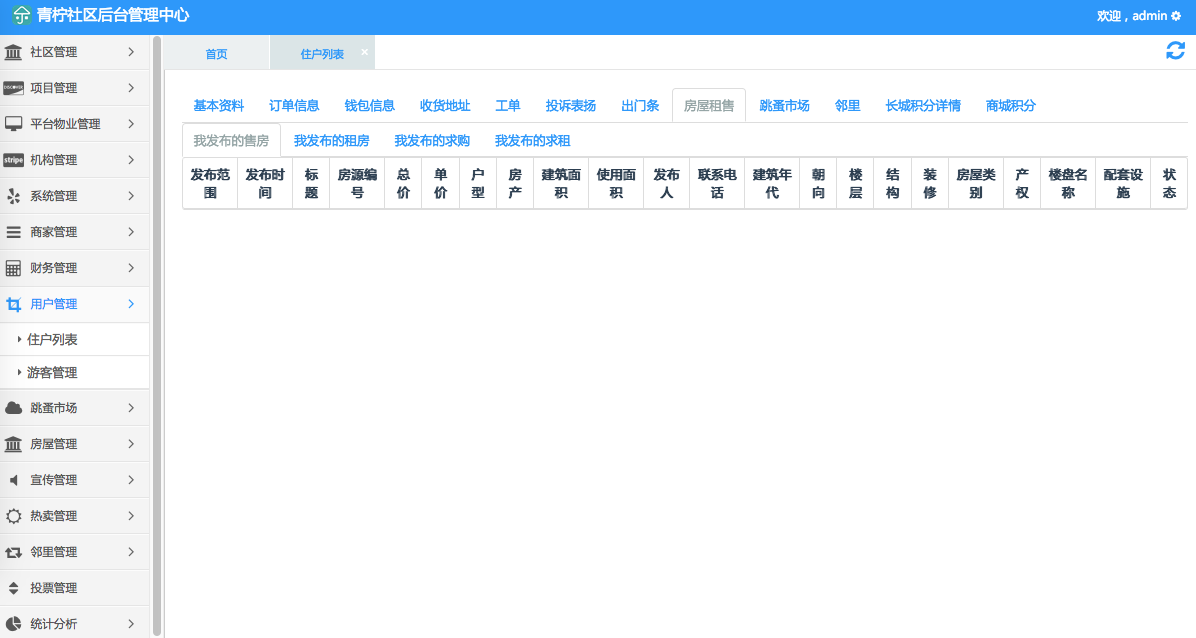Select the 房屋租售 tab
This screenshot has width=1196, height=638.
pos(709,105)
